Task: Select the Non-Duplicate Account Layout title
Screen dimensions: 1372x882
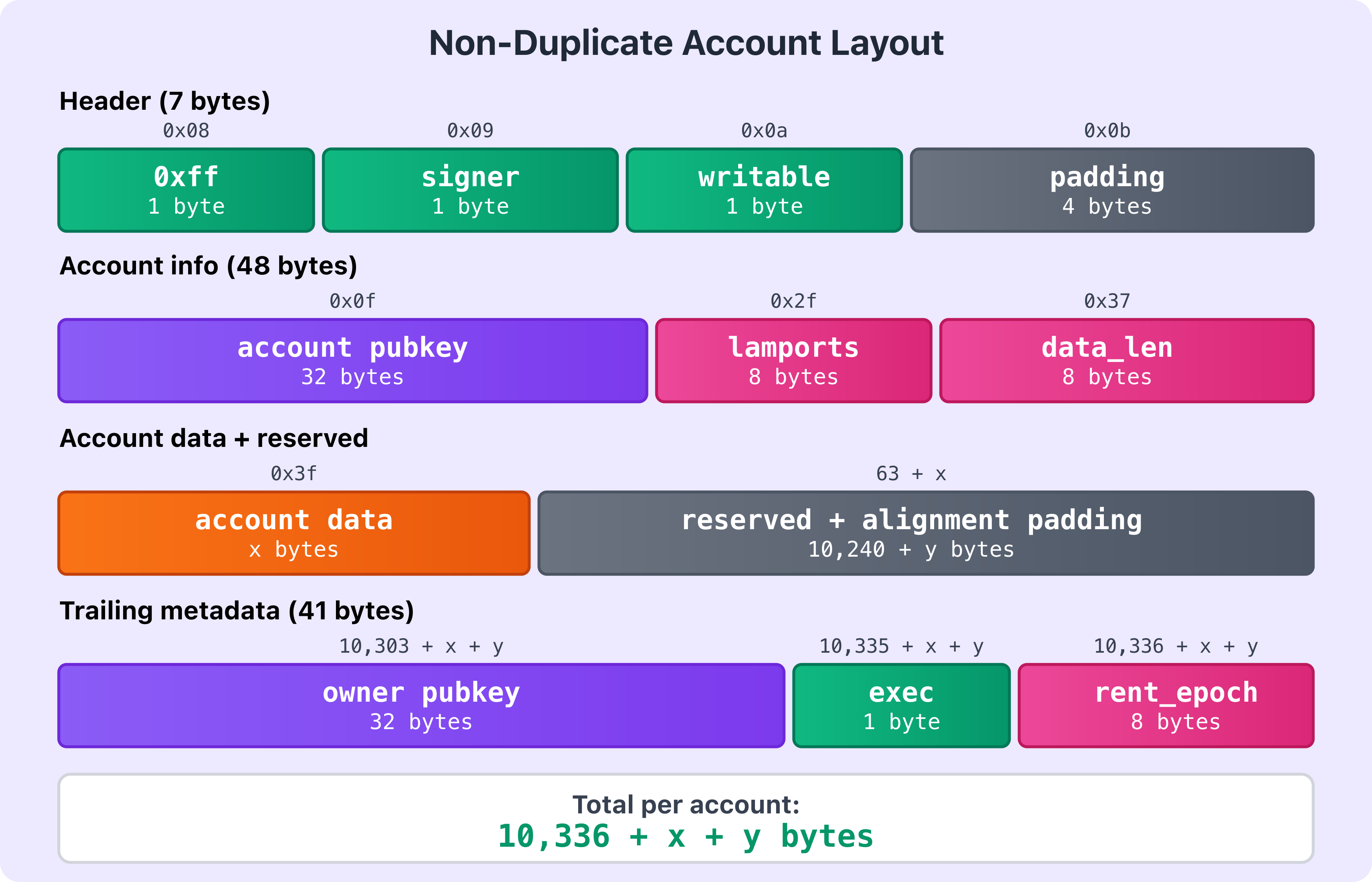Action: 686,43
